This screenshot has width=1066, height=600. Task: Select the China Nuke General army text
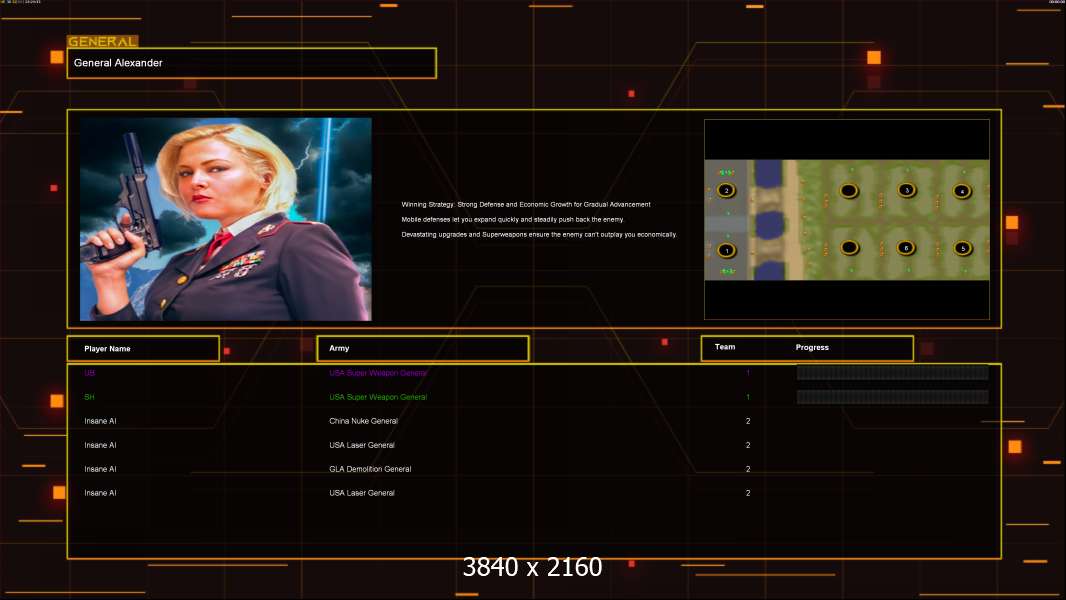364,421
